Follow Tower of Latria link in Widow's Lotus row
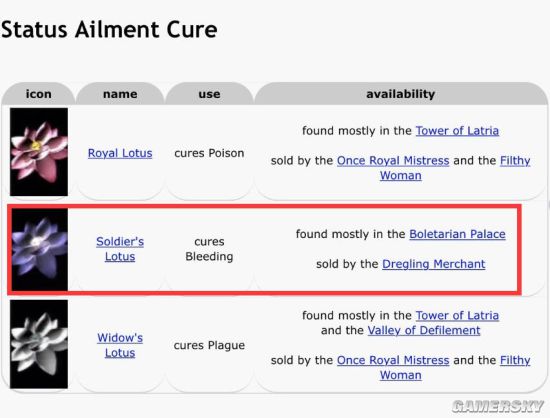550x418 pixels. pos(457,316)
